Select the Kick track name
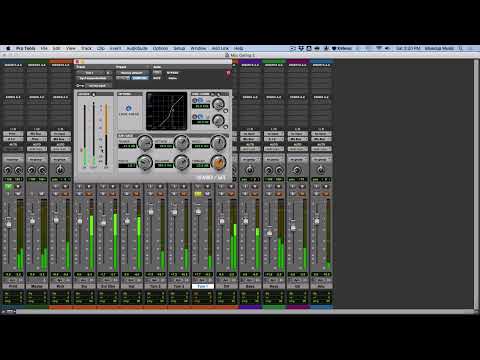Viewport: 480px width, 360px height. (60, 286)
